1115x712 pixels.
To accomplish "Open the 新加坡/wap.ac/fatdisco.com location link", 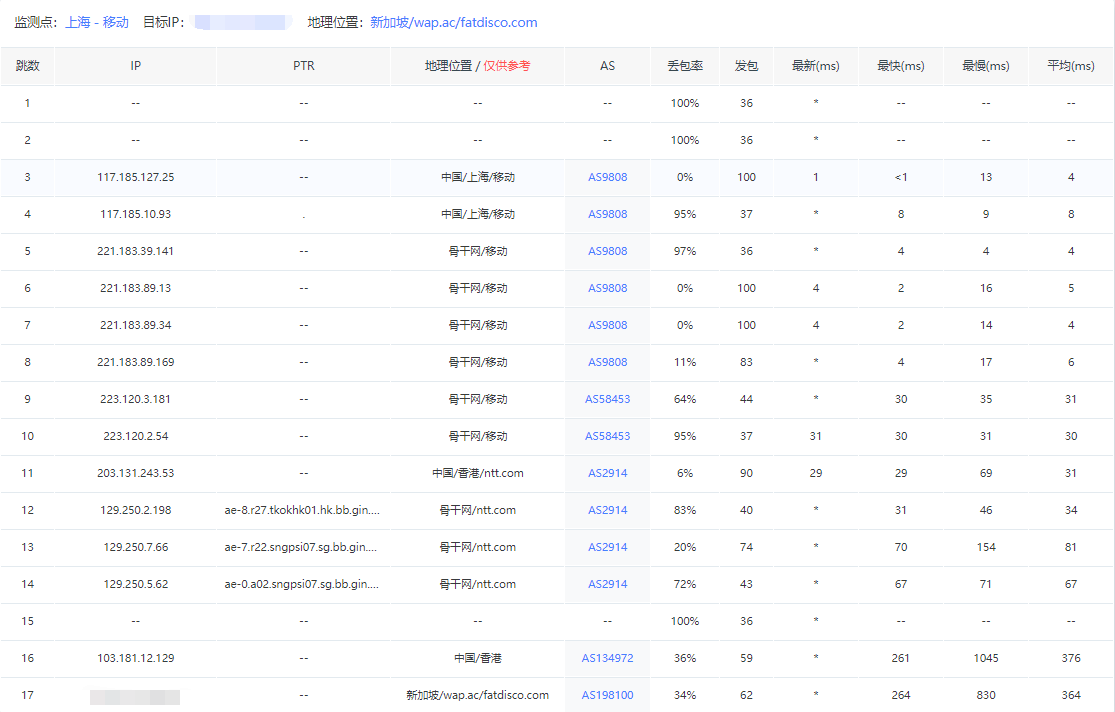I will pos(454,22).
